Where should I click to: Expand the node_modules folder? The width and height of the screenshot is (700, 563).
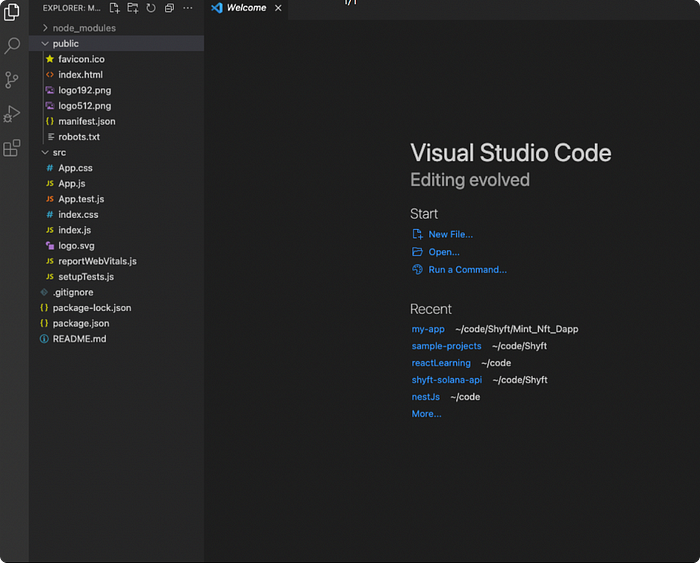(83, 28)
